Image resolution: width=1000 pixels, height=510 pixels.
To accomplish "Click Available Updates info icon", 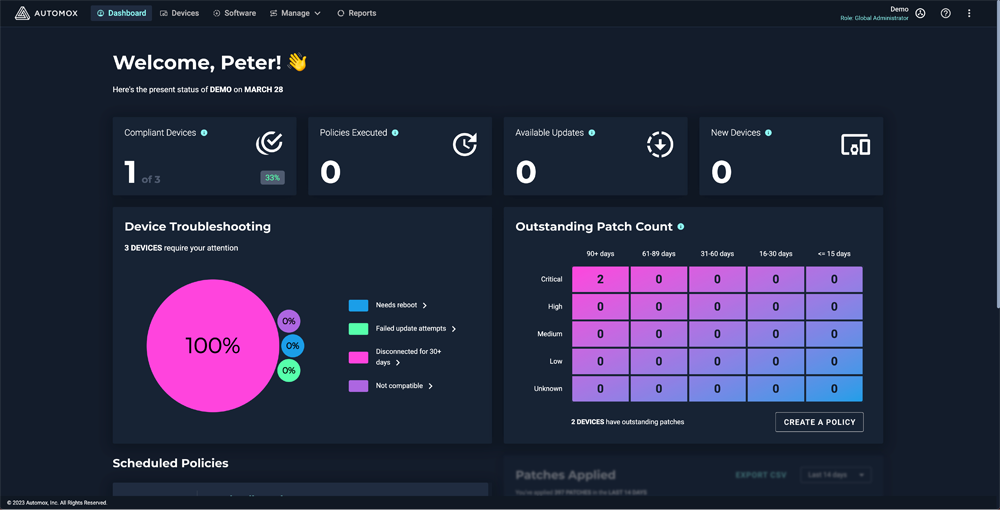I will (592, 133).
